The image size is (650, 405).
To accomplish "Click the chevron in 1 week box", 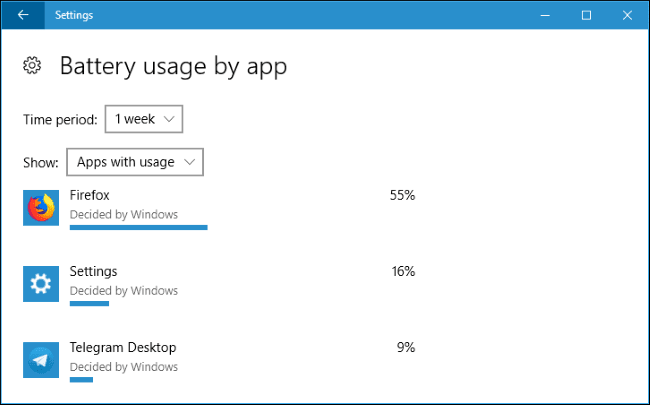I will 169,119.
